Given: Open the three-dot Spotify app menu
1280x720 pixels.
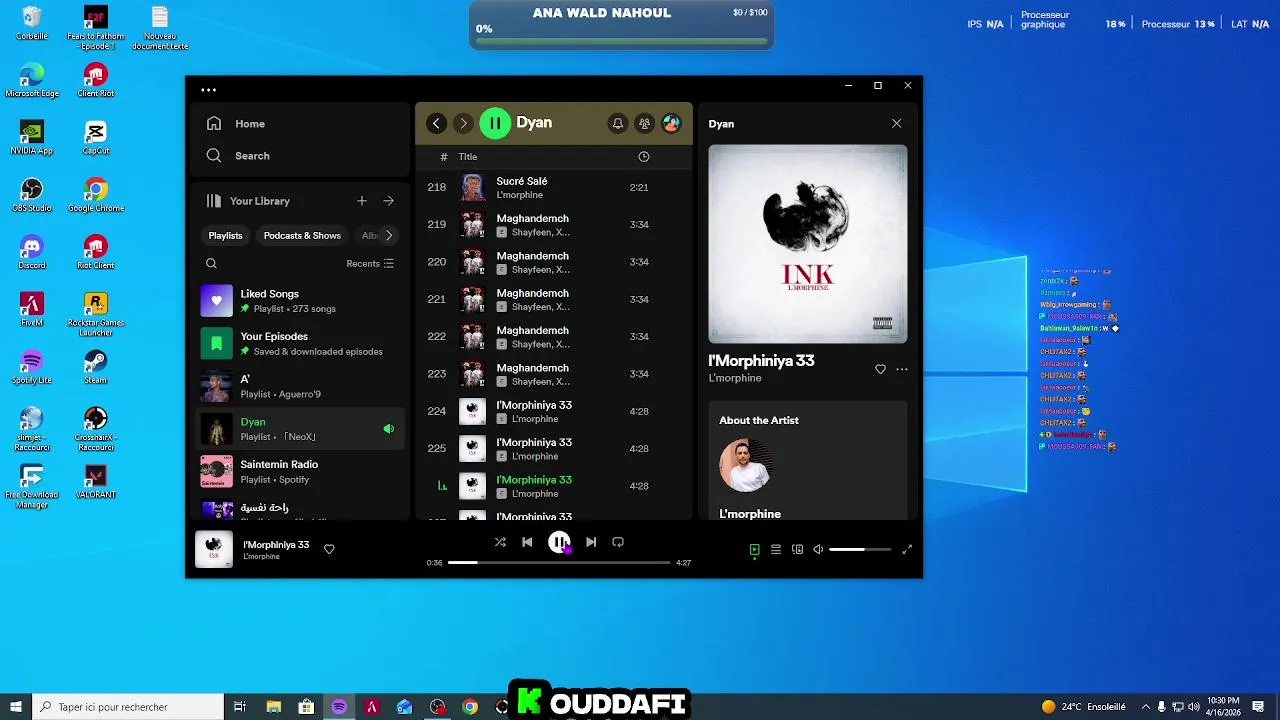Looking at the screenshot, I should (x=208, y=90).
